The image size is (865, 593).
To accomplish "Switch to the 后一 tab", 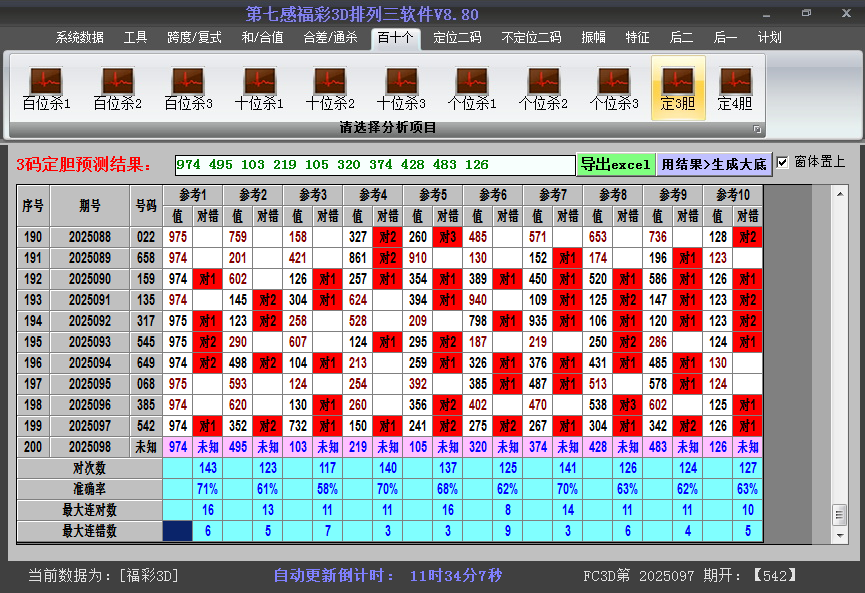I will click(725, 38).
